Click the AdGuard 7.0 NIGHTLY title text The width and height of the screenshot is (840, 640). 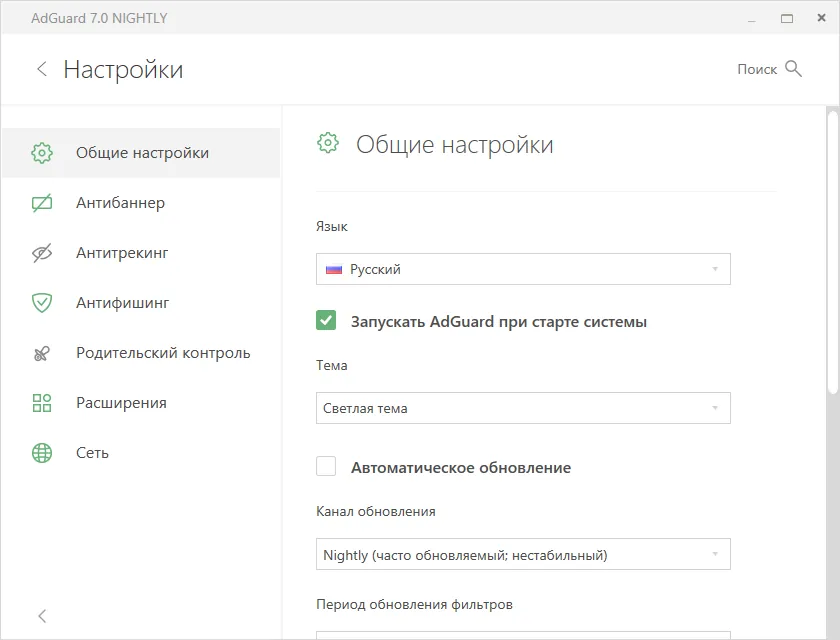(99, 18)
